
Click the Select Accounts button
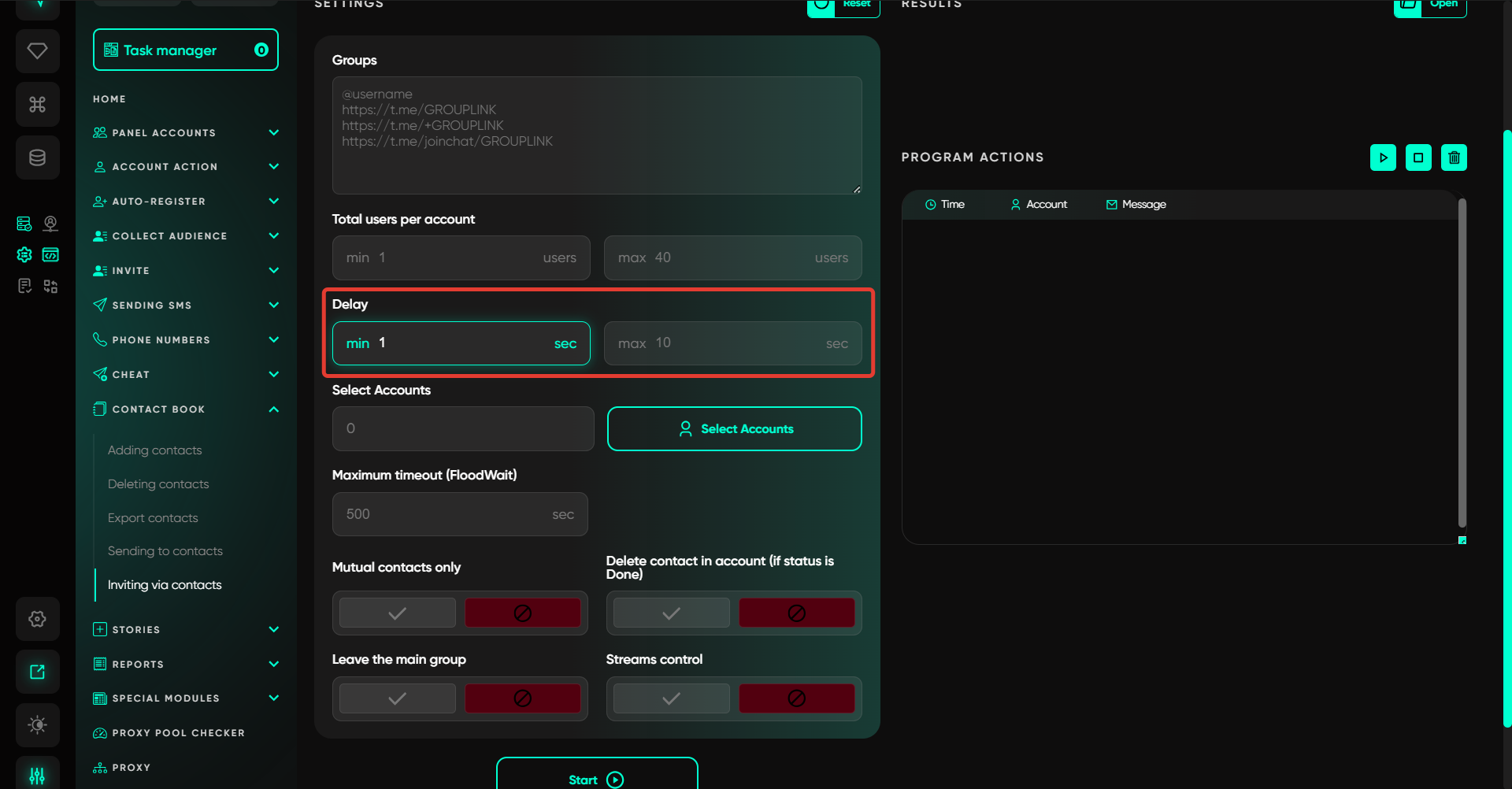coord(734,429)
